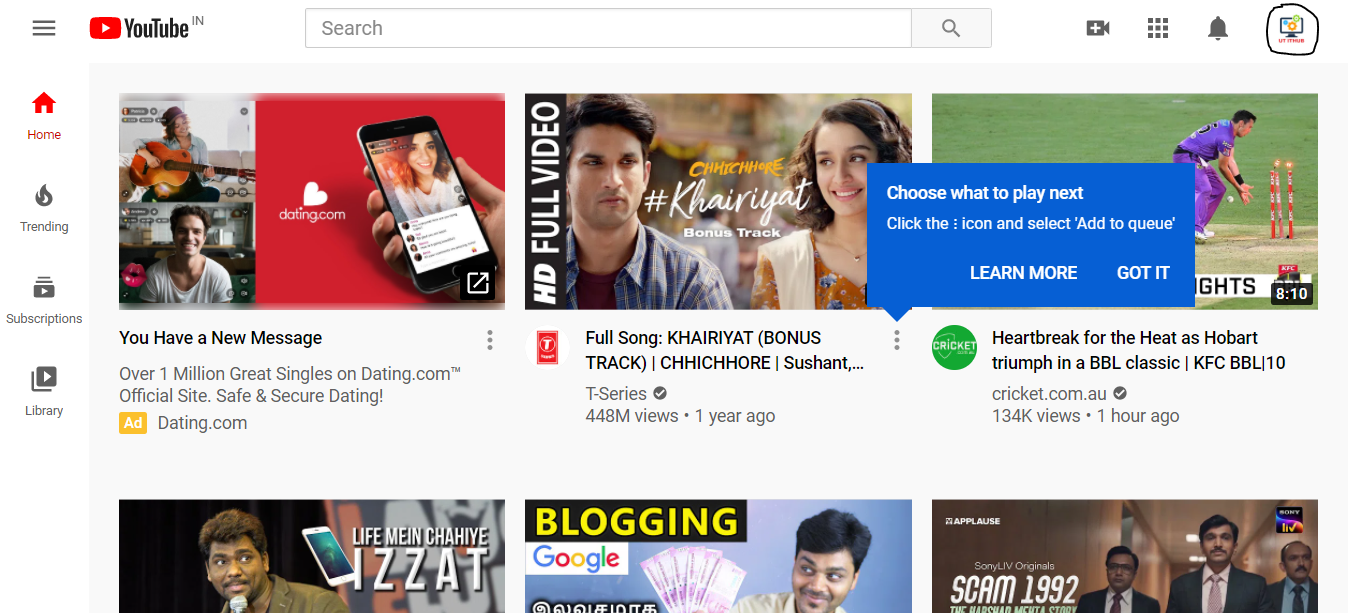Click the '448M views' text
The image size is (1348, 613).
click(632, 416)
